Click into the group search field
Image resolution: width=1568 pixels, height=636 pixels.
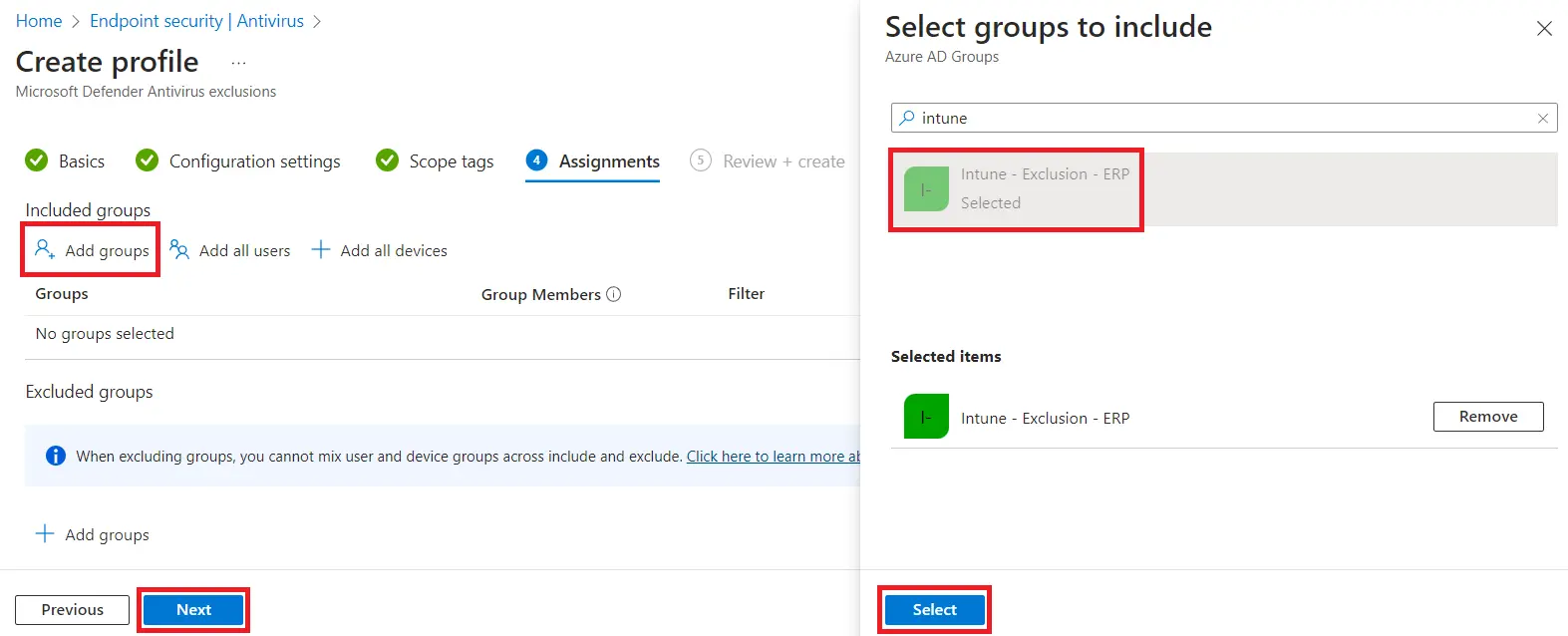coord(1216,119)
